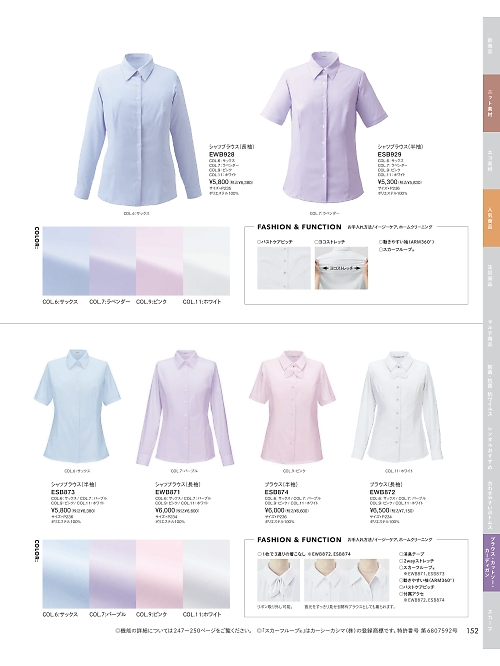Pick the lower COL.7 purple swatch

tap(113, 574)
